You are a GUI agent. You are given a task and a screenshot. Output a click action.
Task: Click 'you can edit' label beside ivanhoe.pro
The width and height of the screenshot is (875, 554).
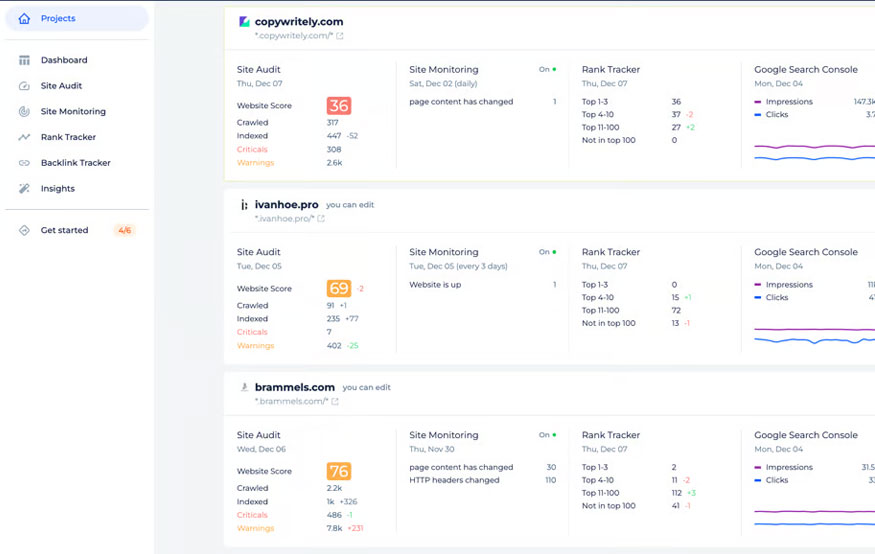click(350, 205)
